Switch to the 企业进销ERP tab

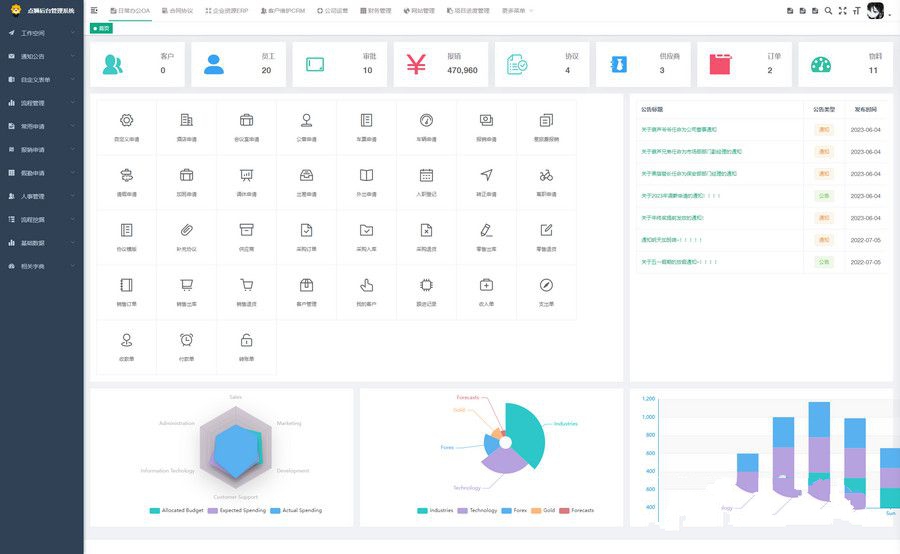coord(229,11)
